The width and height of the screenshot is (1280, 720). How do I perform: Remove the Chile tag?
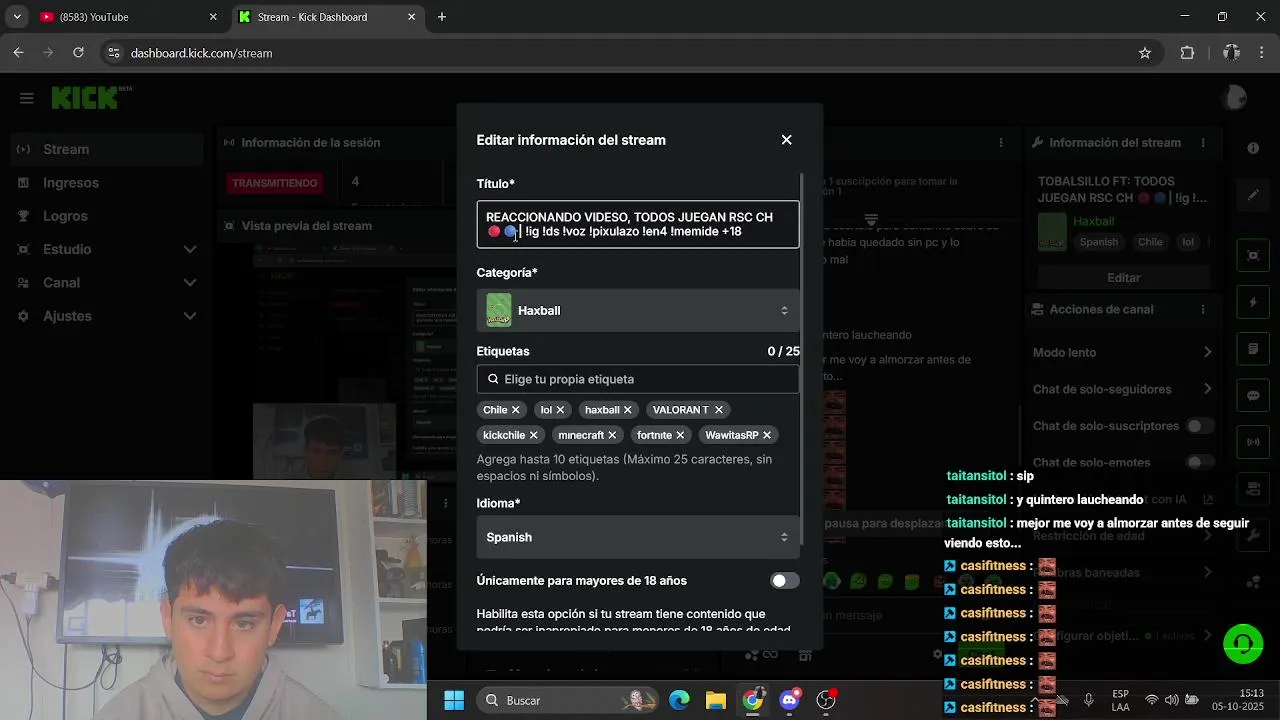(x=516, y=410)
